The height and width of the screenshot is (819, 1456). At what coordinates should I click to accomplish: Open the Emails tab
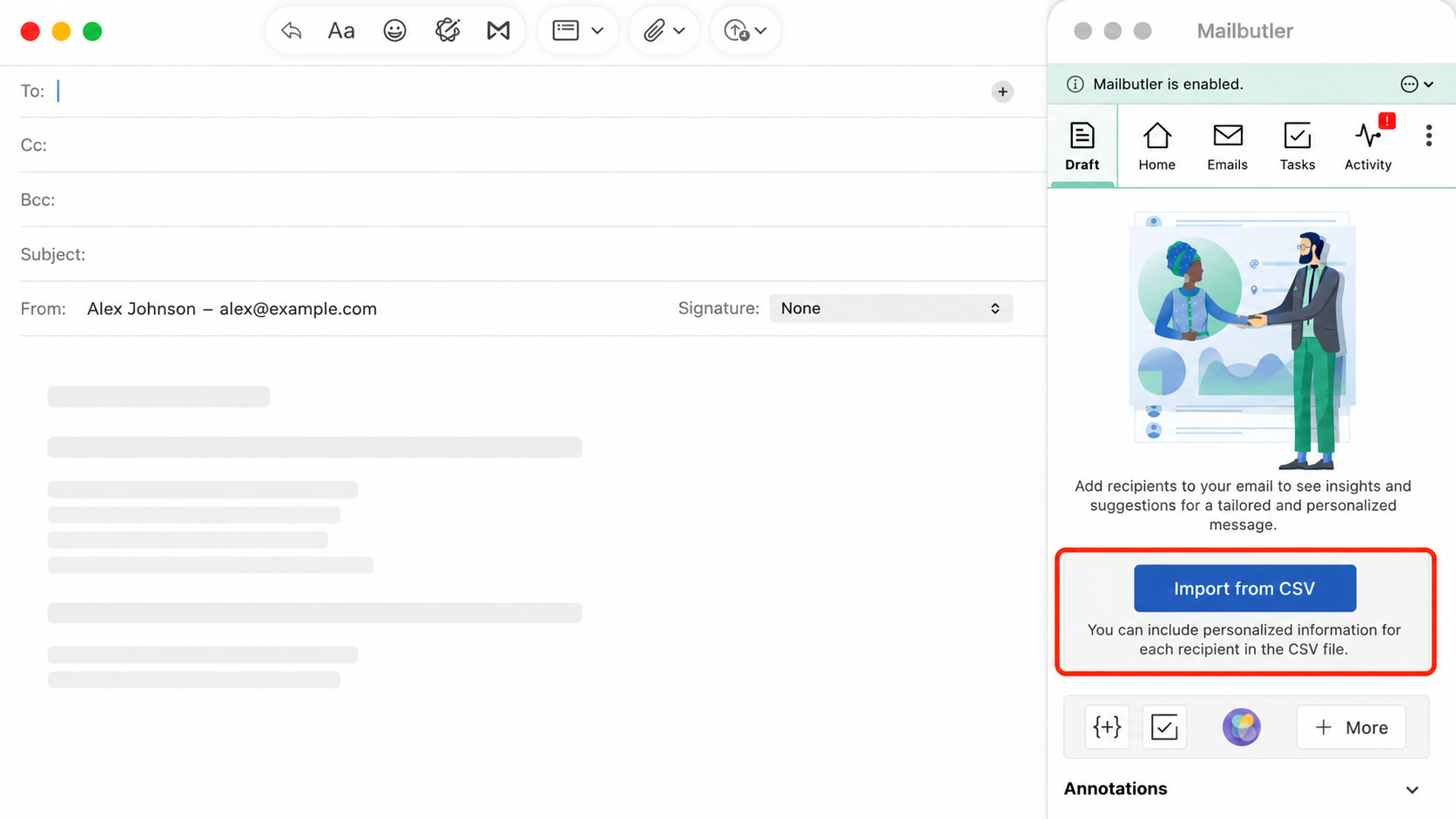click(x=1227, y=146)
